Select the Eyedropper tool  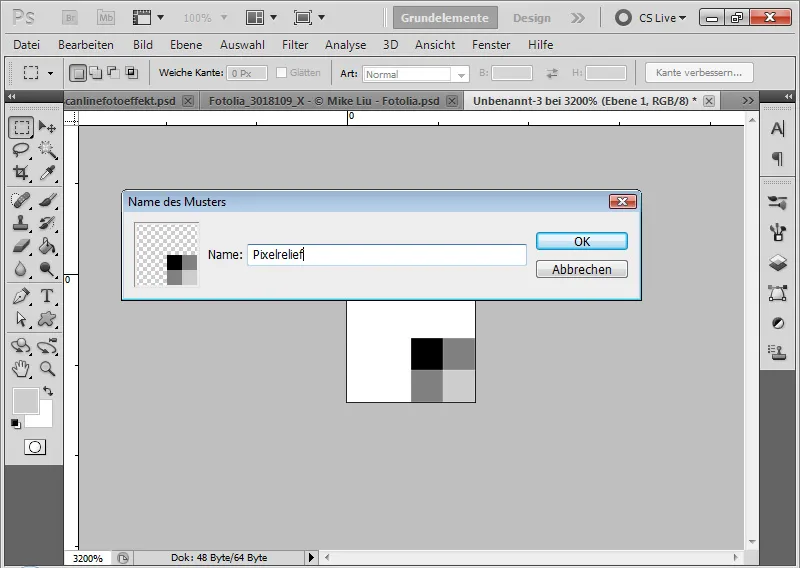pyautogui.click(x=47, y=173)
